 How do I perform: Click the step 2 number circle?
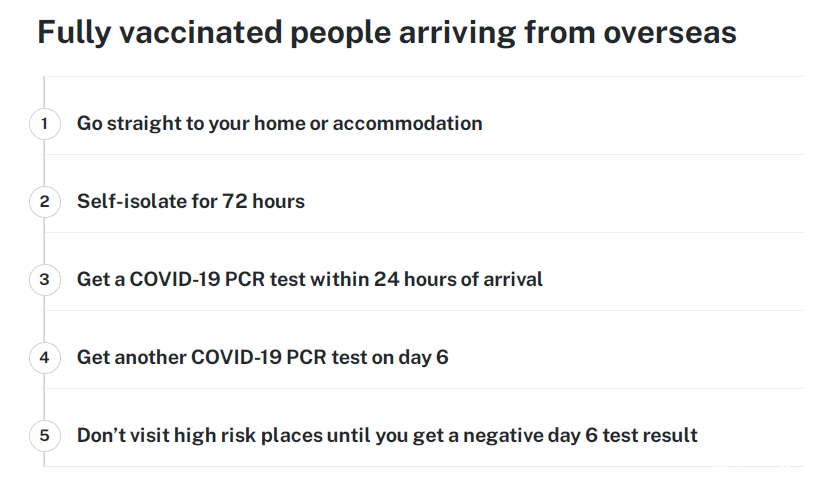(x=45, y=202)
